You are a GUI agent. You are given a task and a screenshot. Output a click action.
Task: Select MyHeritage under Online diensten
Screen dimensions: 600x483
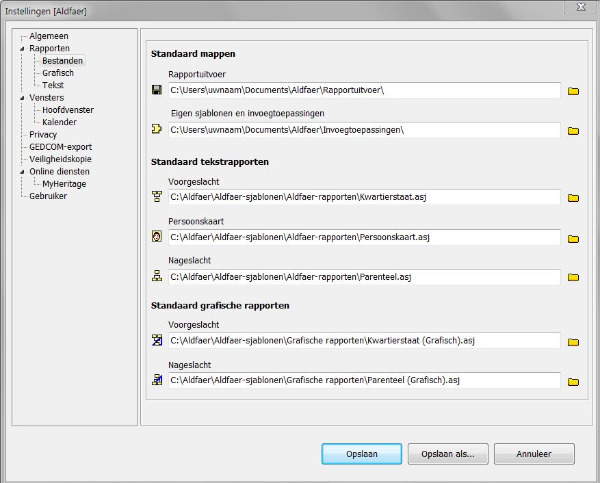(x=65, y=183)
